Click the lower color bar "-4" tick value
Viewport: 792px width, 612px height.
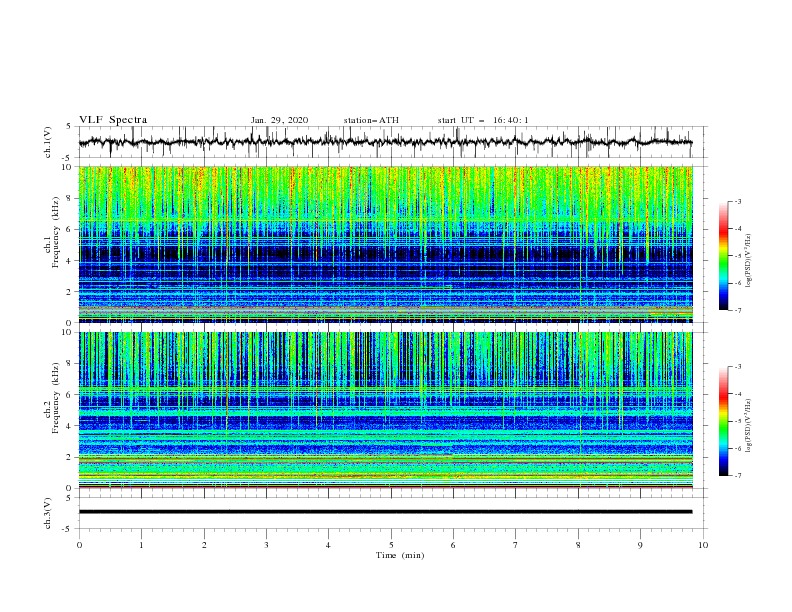click(738, 394)
